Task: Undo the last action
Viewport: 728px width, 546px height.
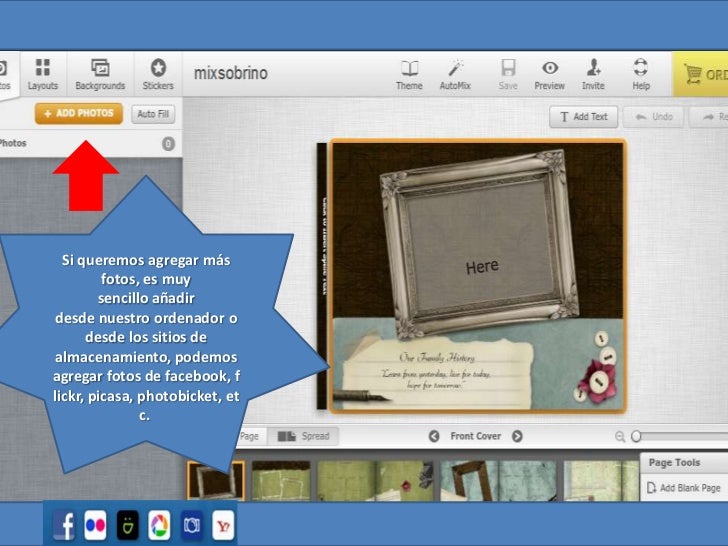Action: coord(653,117)
